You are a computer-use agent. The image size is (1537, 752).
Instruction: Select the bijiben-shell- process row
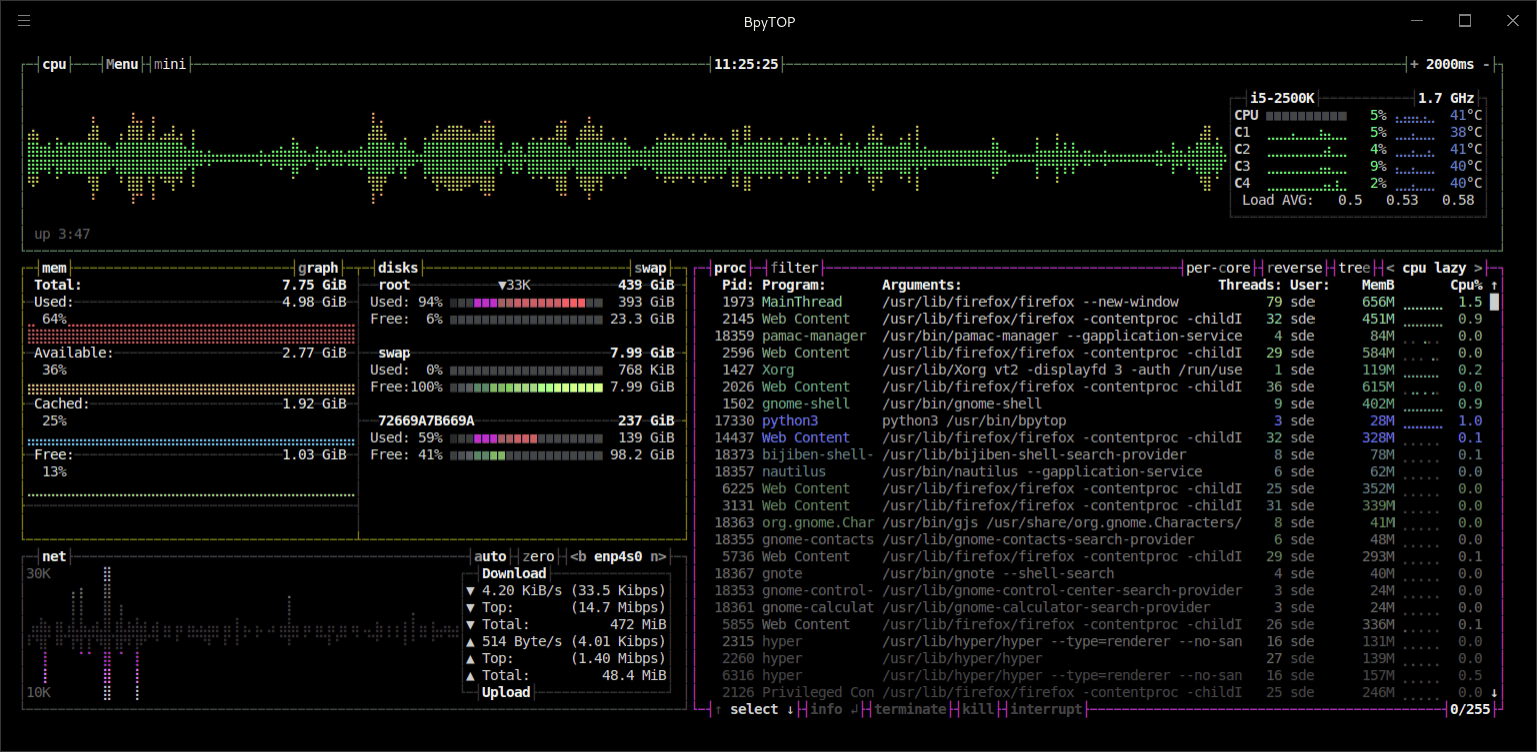1098,455
